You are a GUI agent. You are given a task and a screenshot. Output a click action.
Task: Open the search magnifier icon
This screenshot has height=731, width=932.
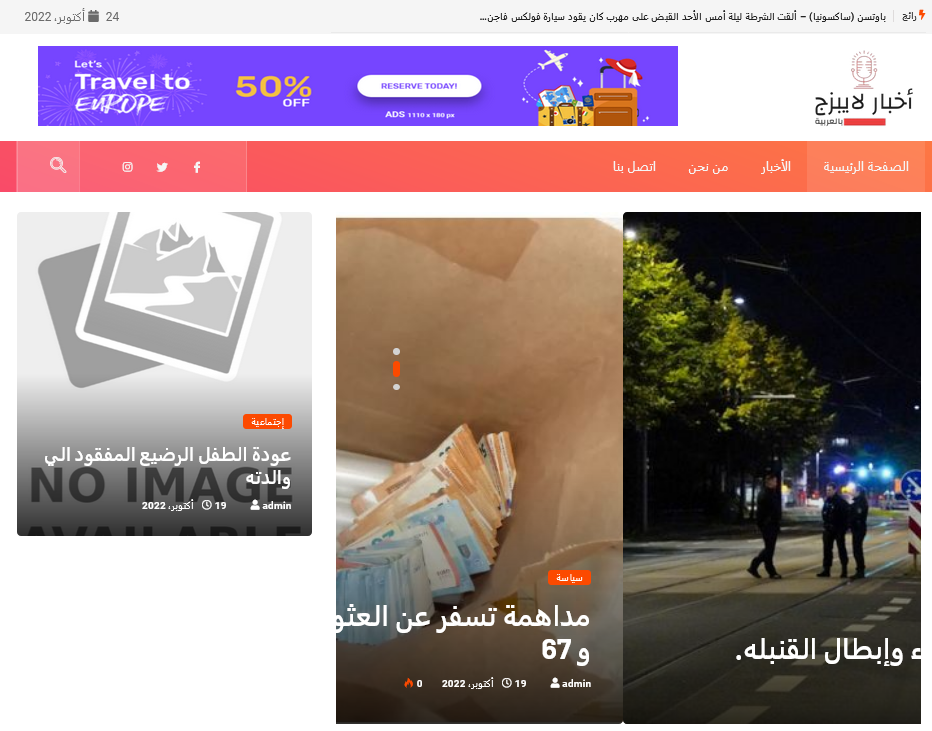[58, 165]
